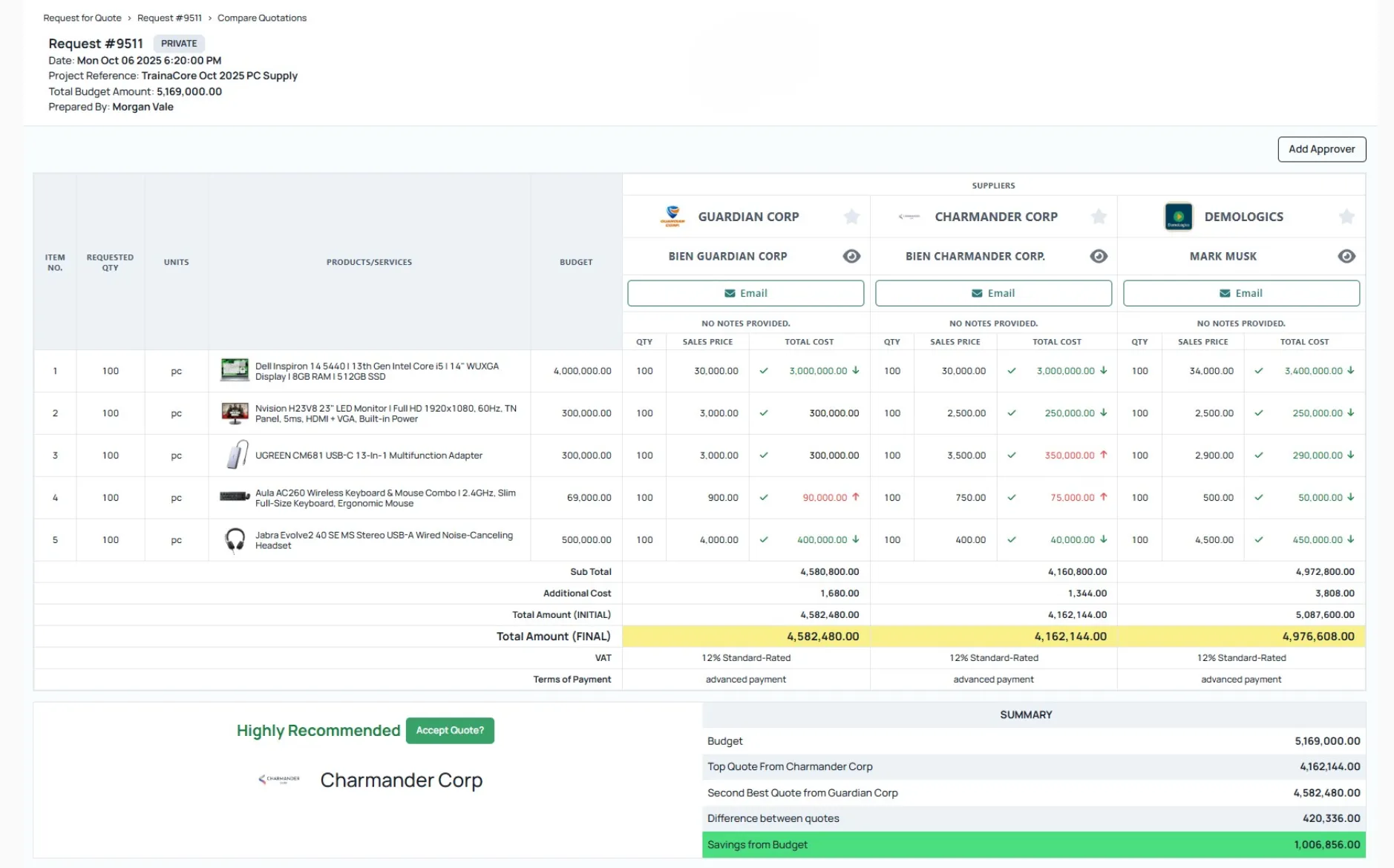Click the Add Approver button
Screen dimensions: 1394x868
(1321, 149)
